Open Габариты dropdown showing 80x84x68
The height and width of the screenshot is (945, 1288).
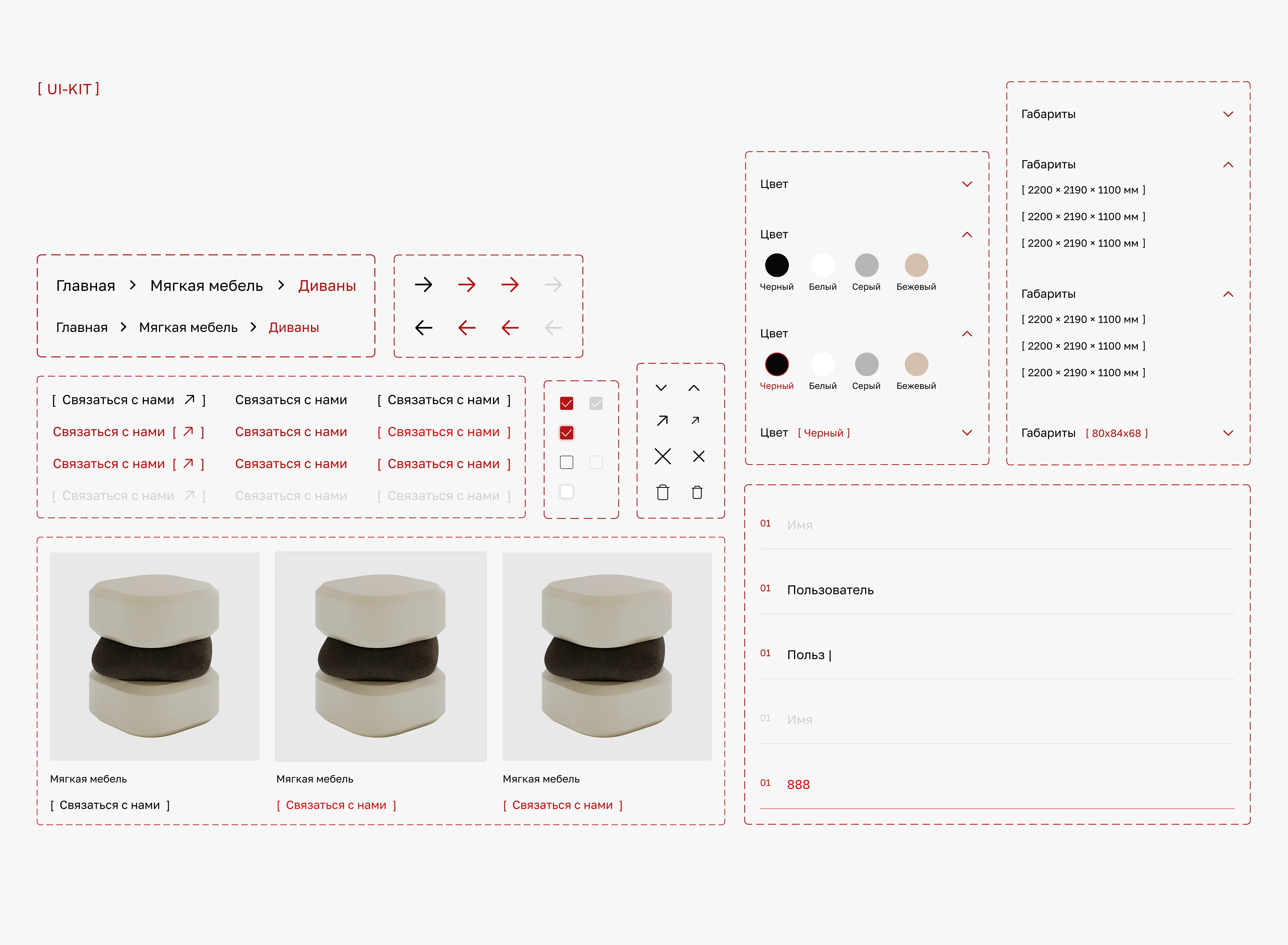(1227, 433)
